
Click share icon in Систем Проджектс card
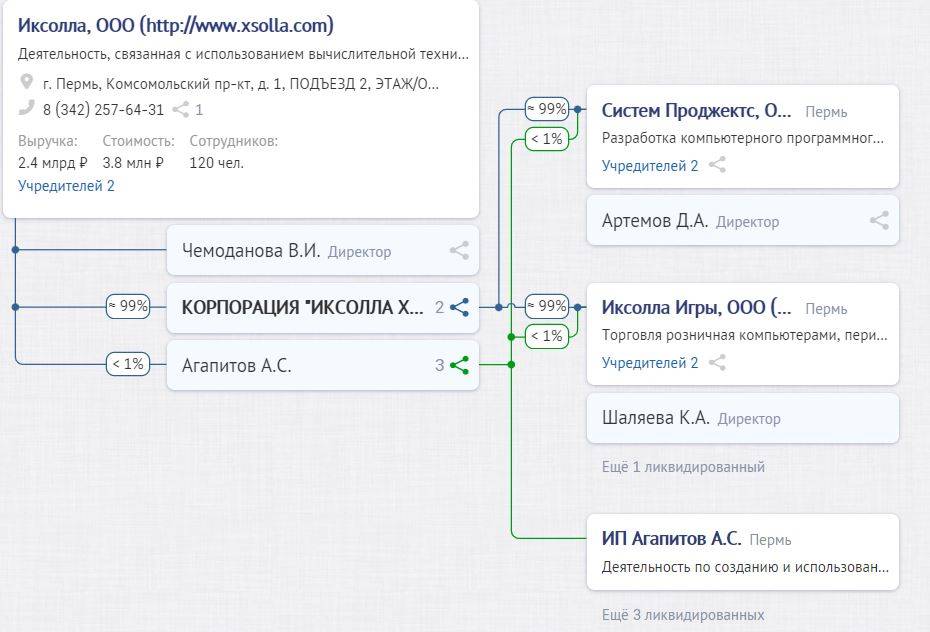(x=717, y=166)
